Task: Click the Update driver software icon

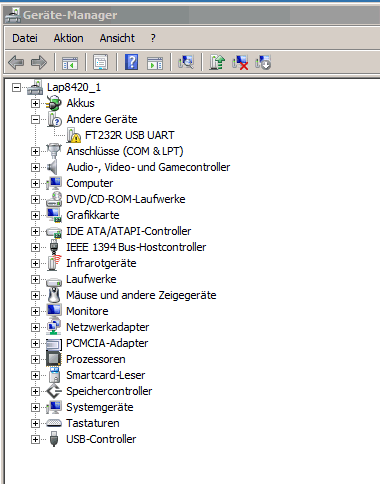Action: click(217, 62)
